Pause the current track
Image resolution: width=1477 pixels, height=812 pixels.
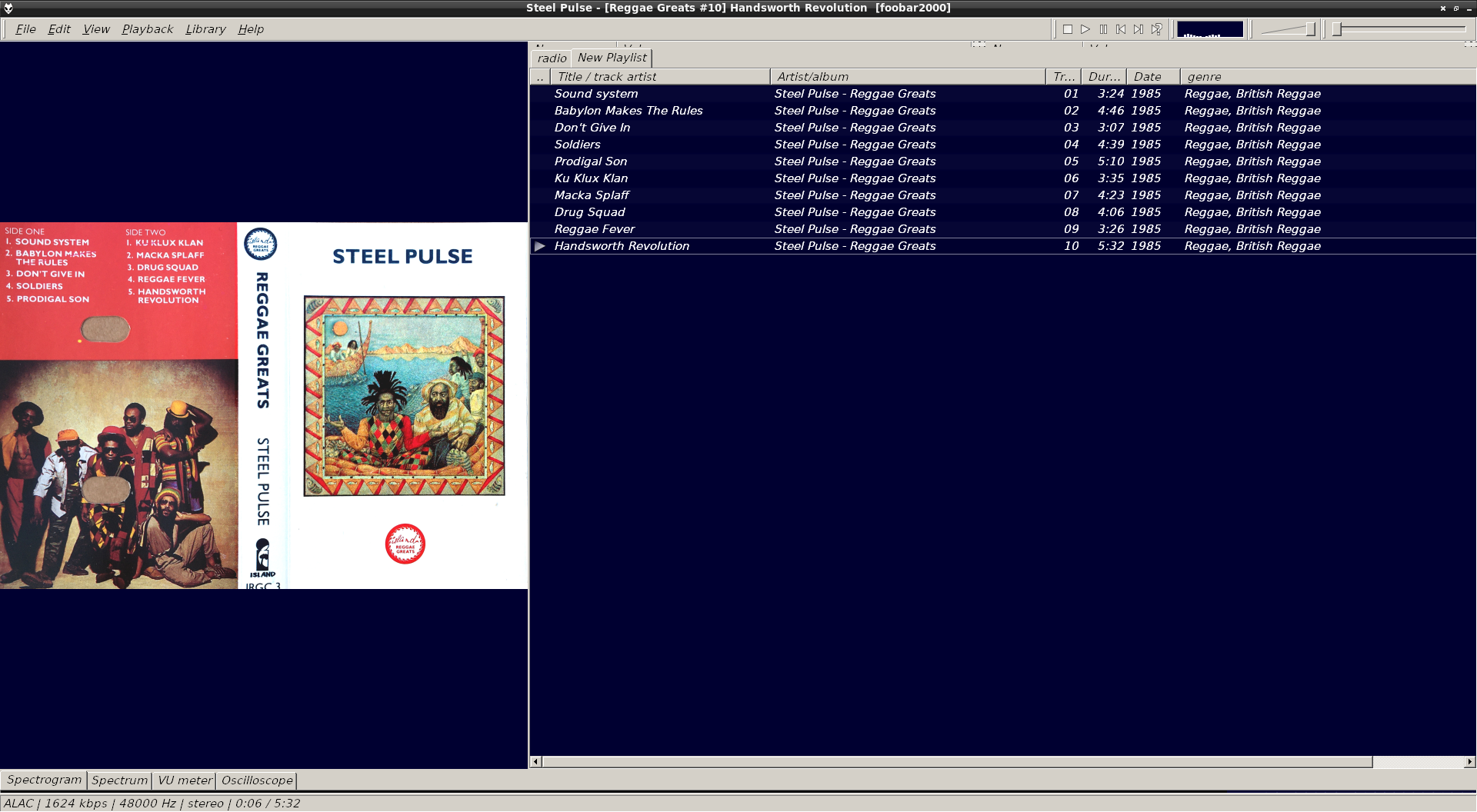point(1103,29)
